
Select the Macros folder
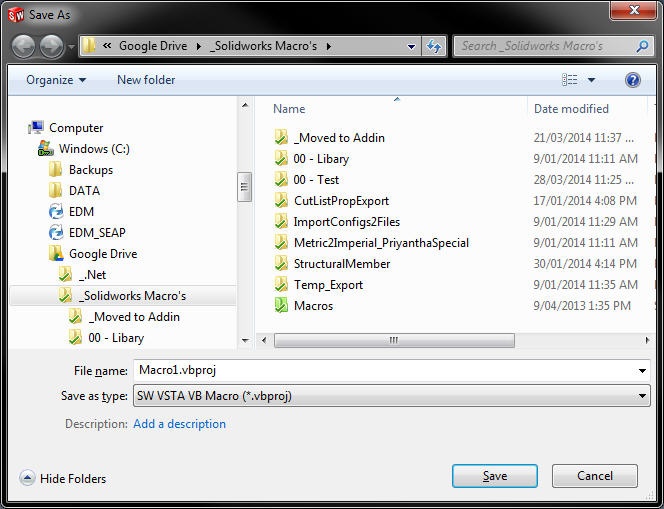[x=313, y=306]
